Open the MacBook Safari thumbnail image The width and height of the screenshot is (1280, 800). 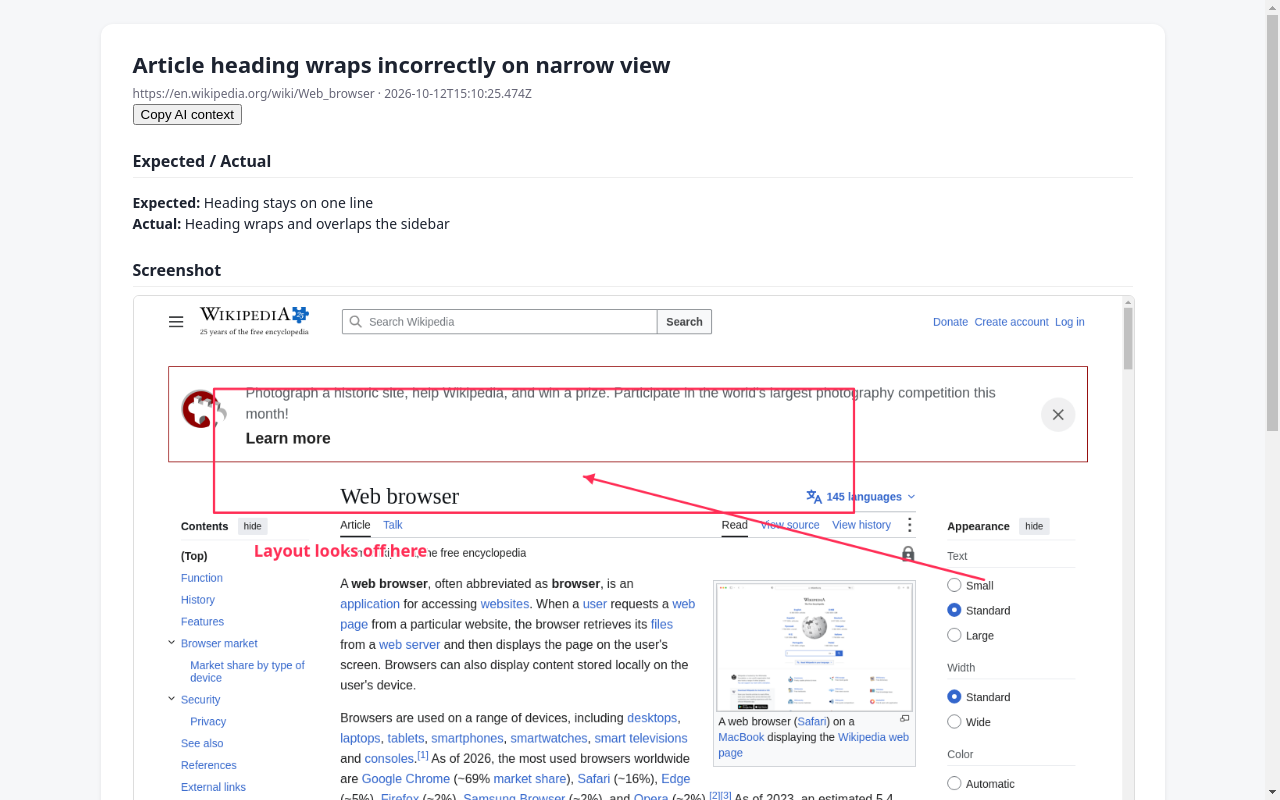[x=814, y=647]
